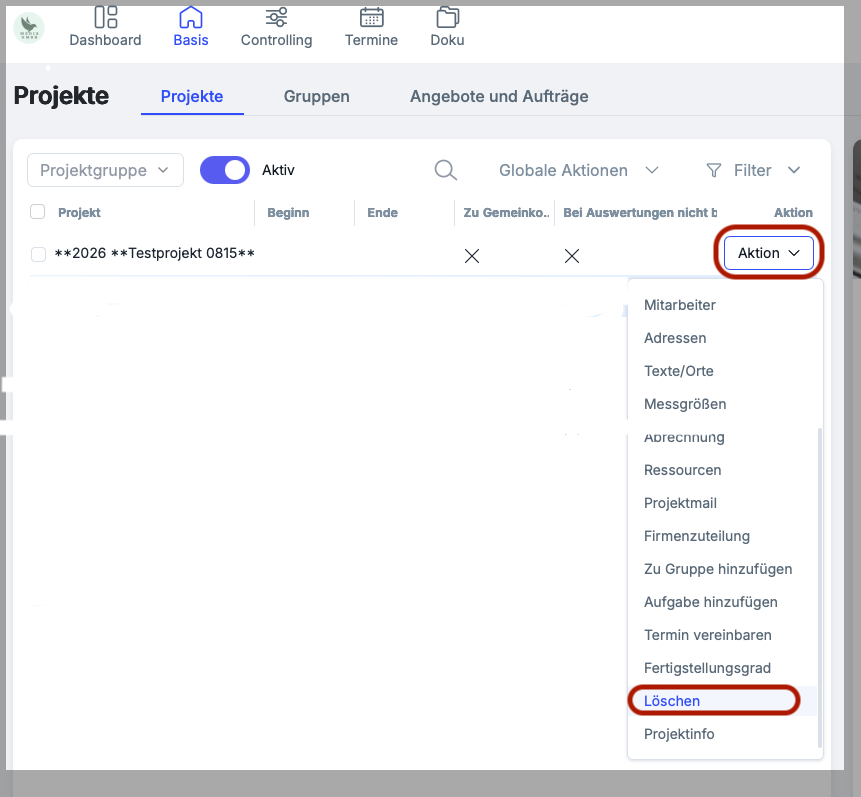Click the company logo icon

[x=29, y=27]
